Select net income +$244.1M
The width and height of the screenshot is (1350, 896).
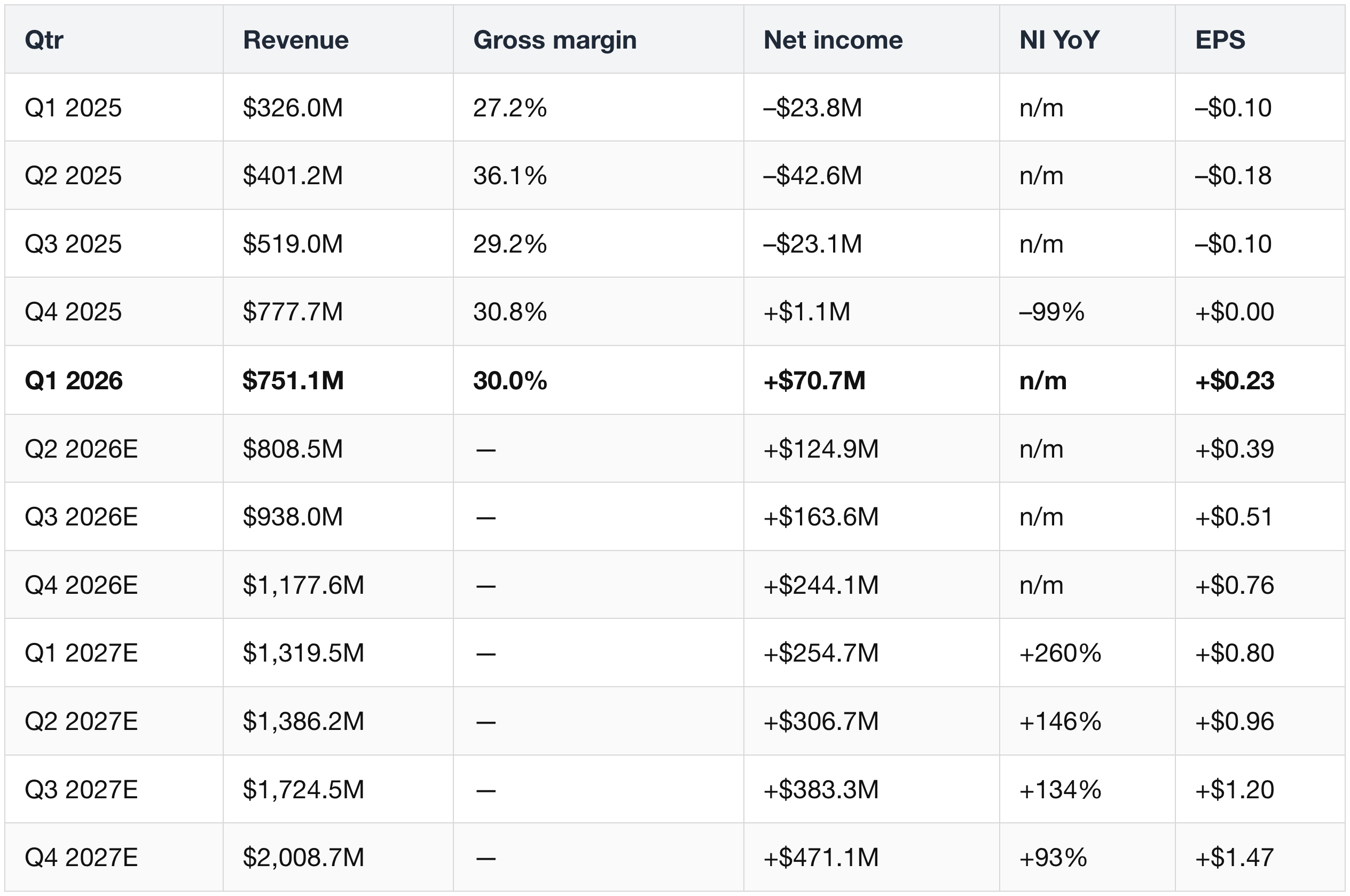tap(821, 585)
